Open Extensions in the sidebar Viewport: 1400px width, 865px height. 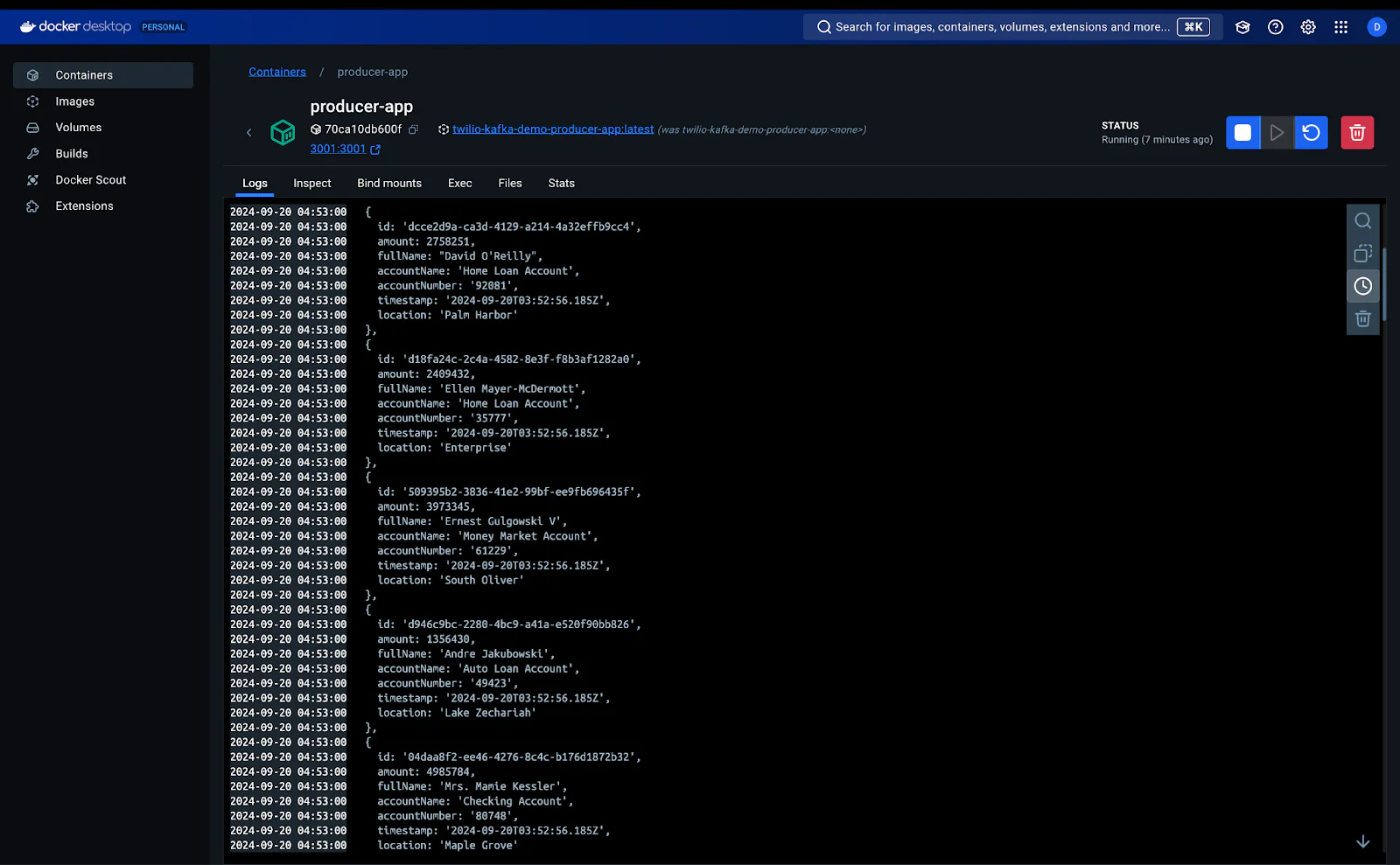(103, 206)
